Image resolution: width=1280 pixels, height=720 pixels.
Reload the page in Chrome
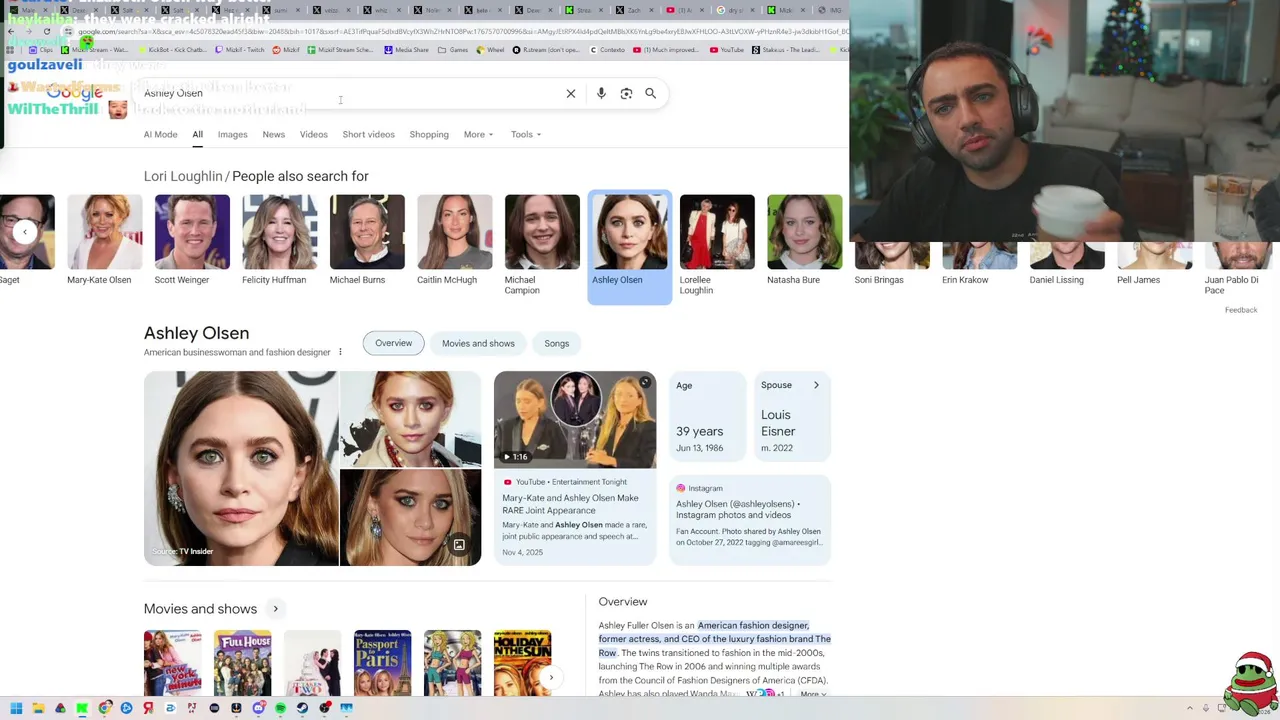click(46, 32)
